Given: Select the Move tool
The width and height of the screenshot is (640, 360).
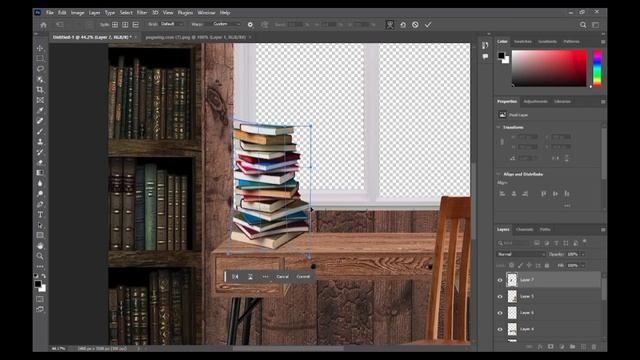Looking at the screenshot, I should click(x=40, y=48).
